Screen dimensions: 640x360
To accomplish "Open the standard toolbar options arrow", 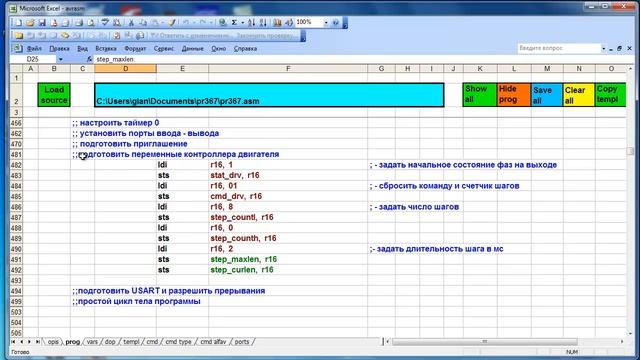I will [x=345, y=23].
